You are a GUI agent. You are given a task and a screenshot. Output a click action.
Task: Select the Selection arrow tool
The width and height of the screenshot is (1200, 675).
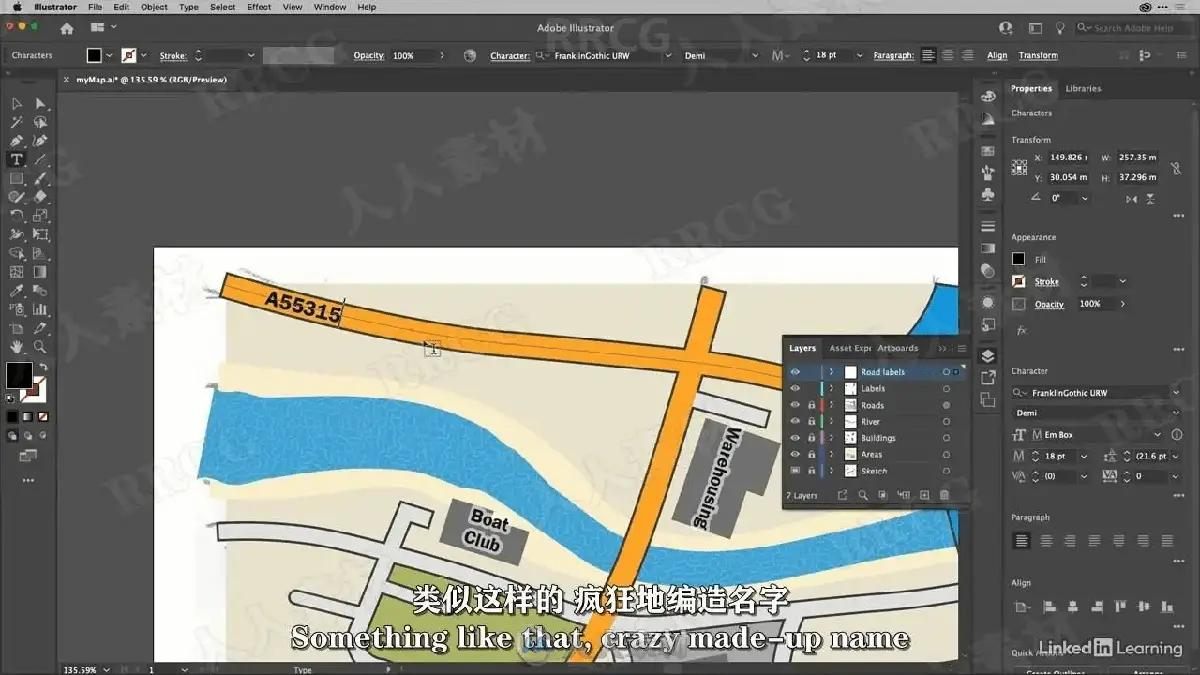pos(16,104)
